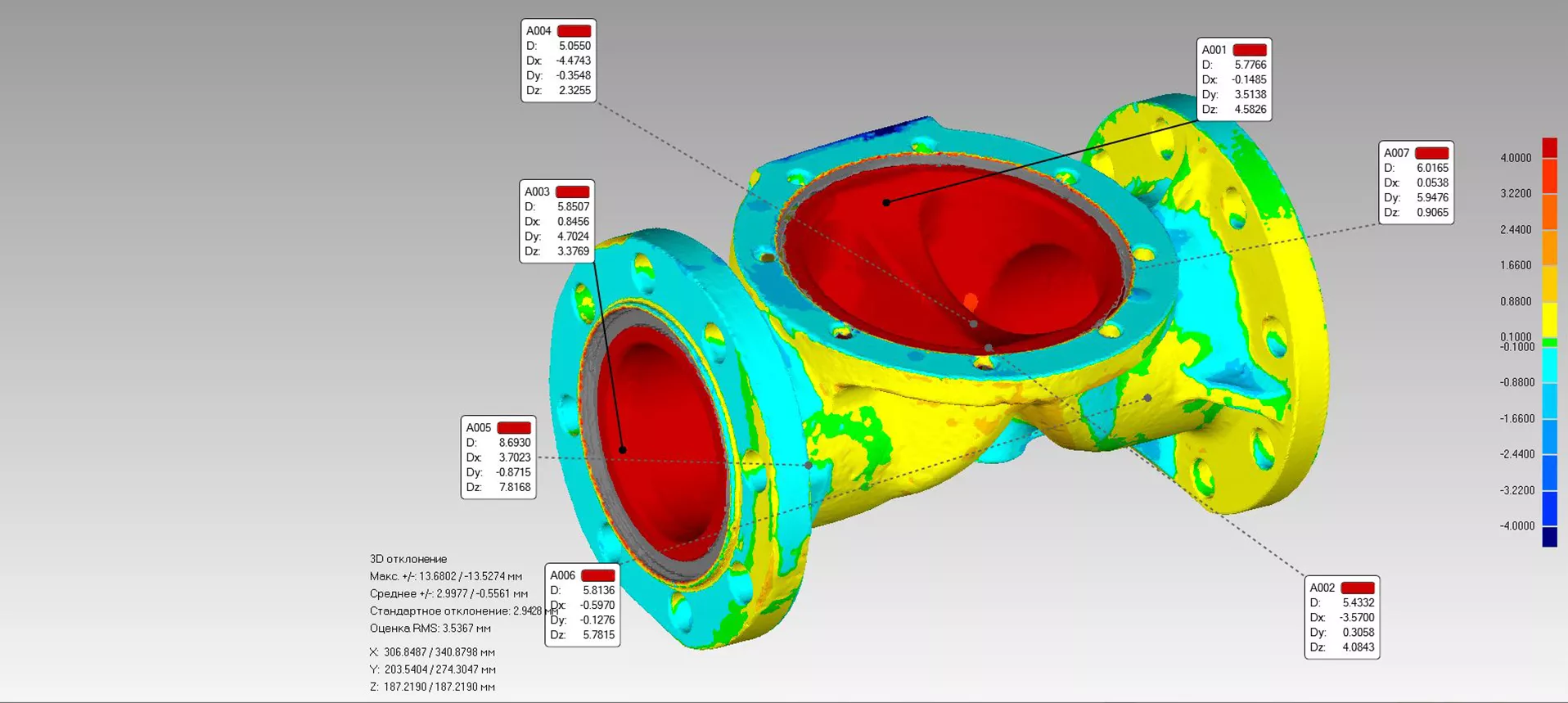
Task: Click the red swatch in annotation A001
Action: (x=1249, y=50)
